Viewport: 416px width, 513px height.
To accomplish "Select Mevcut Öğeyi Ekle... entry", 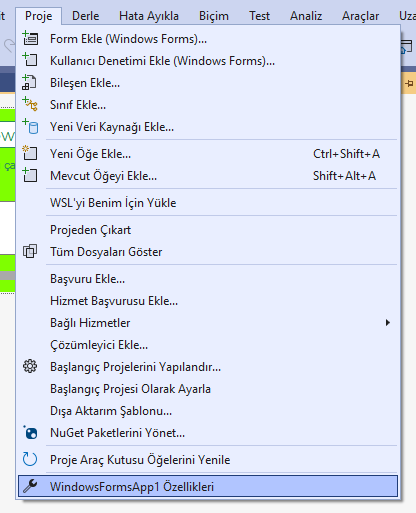I will click(x=208, y=176).
